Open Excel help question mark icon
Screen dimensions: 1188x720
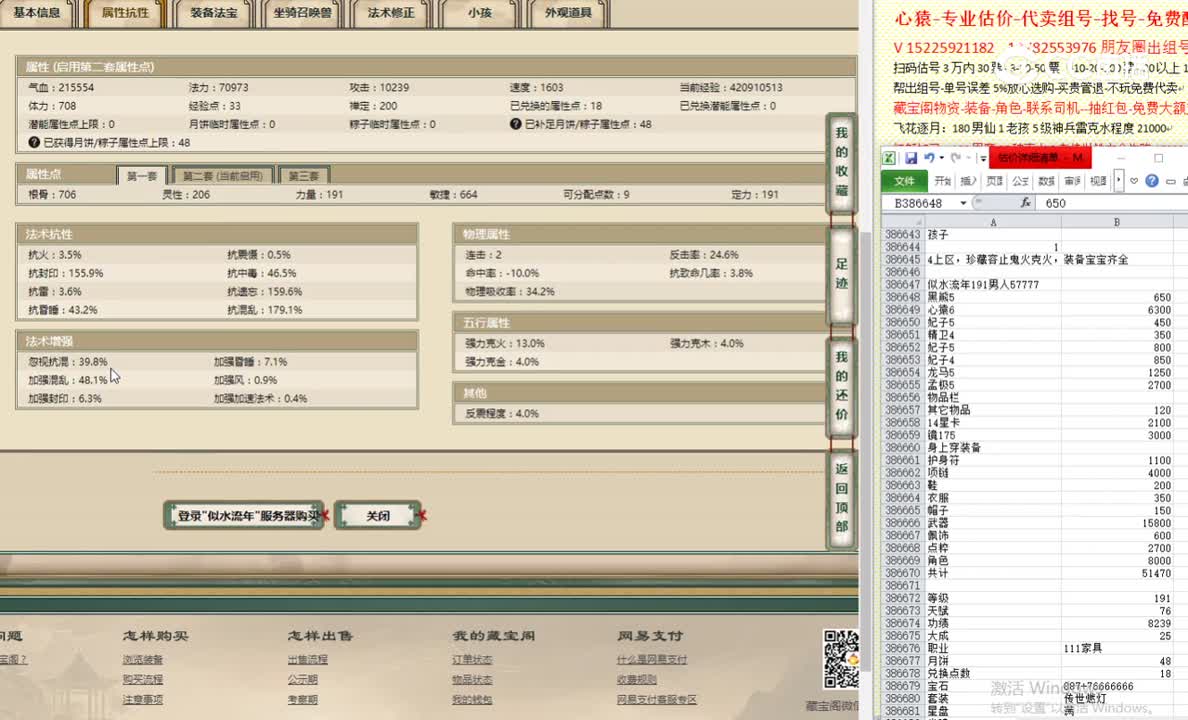(x=1152, y=181)
